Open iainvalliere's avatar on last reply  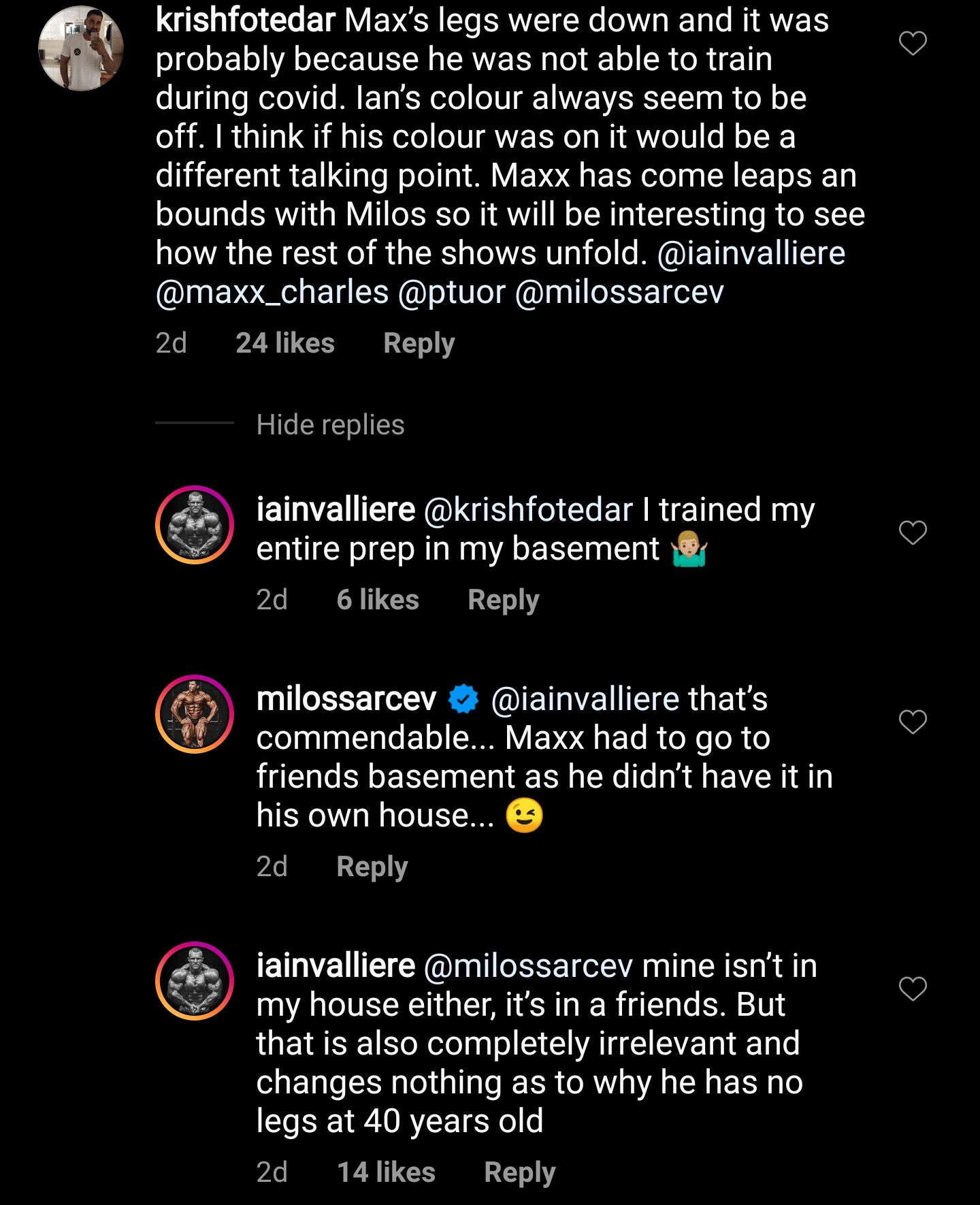[195, 981]
